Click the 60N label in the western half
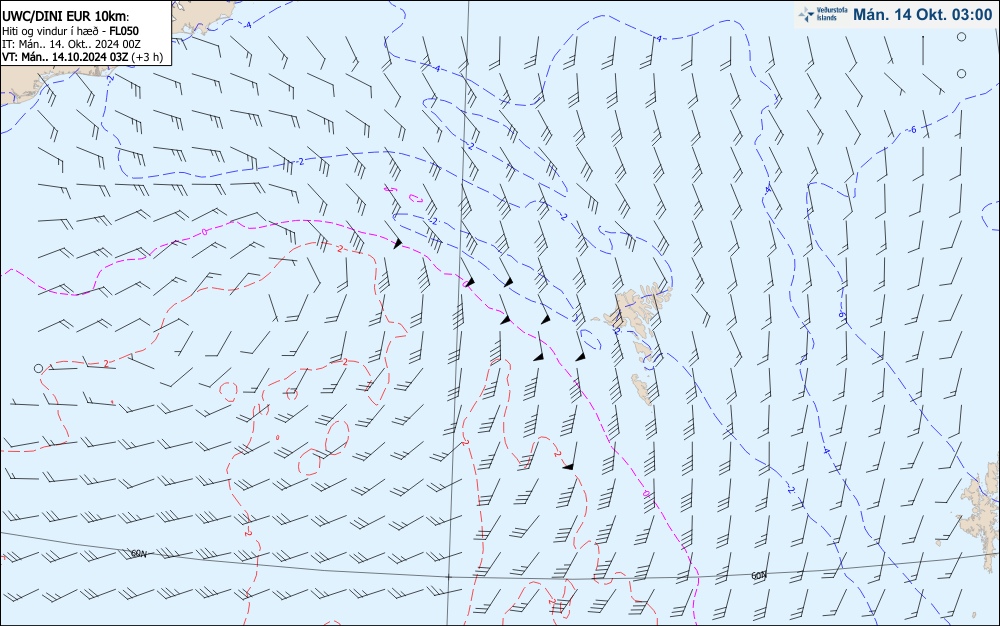 (138, 553)
